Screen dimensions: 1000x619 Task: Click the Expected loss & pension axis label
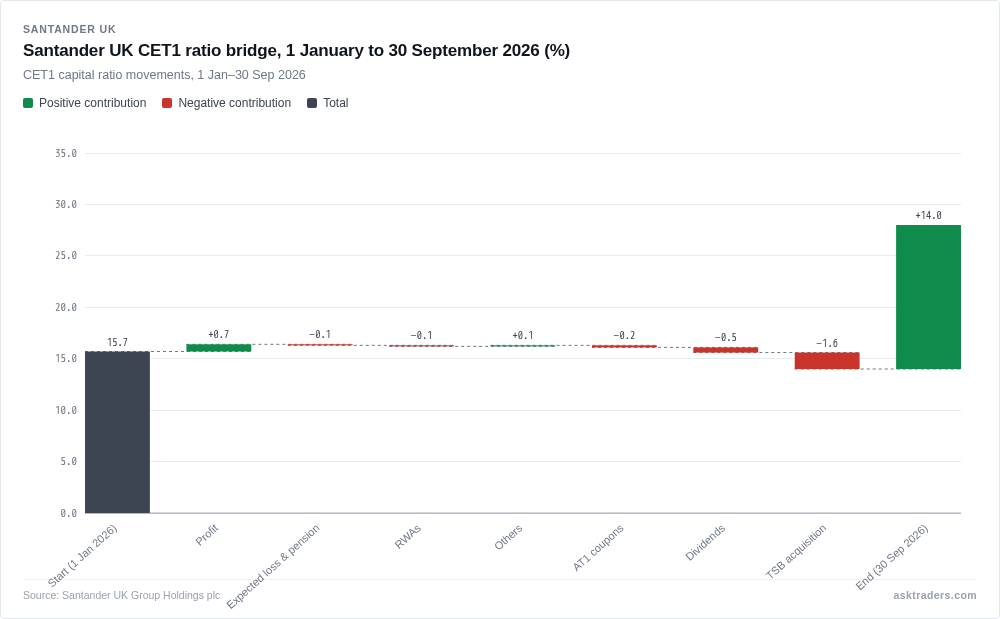tap(273, 567)
